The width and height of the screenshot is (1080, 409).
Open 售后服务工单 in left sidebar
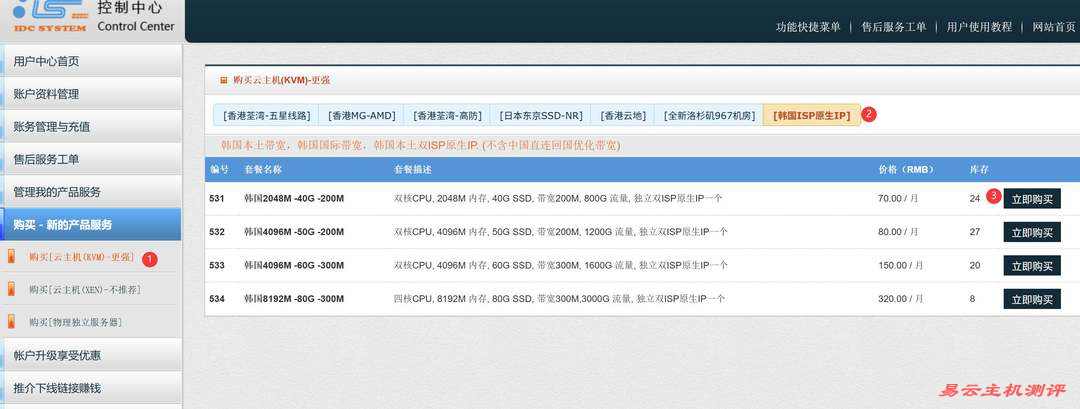91,159
